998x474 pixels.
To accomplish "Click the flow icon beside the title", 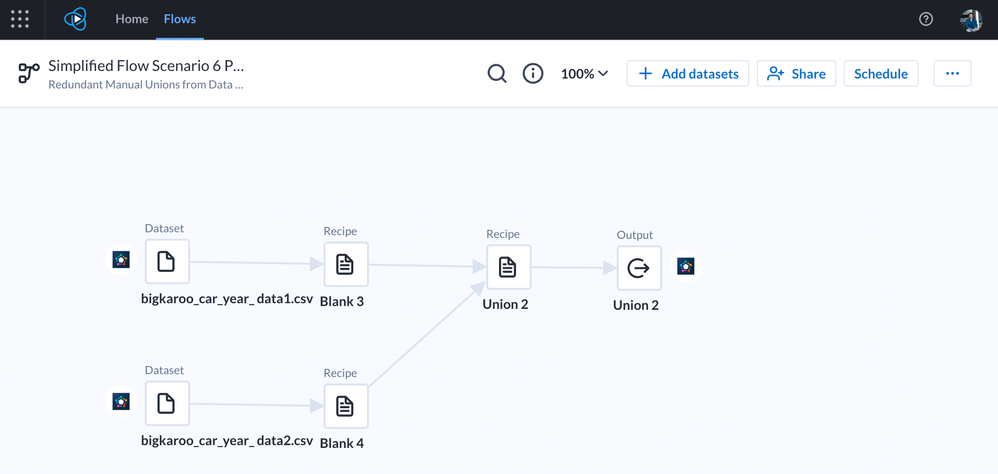I will (x=29, y=73).
